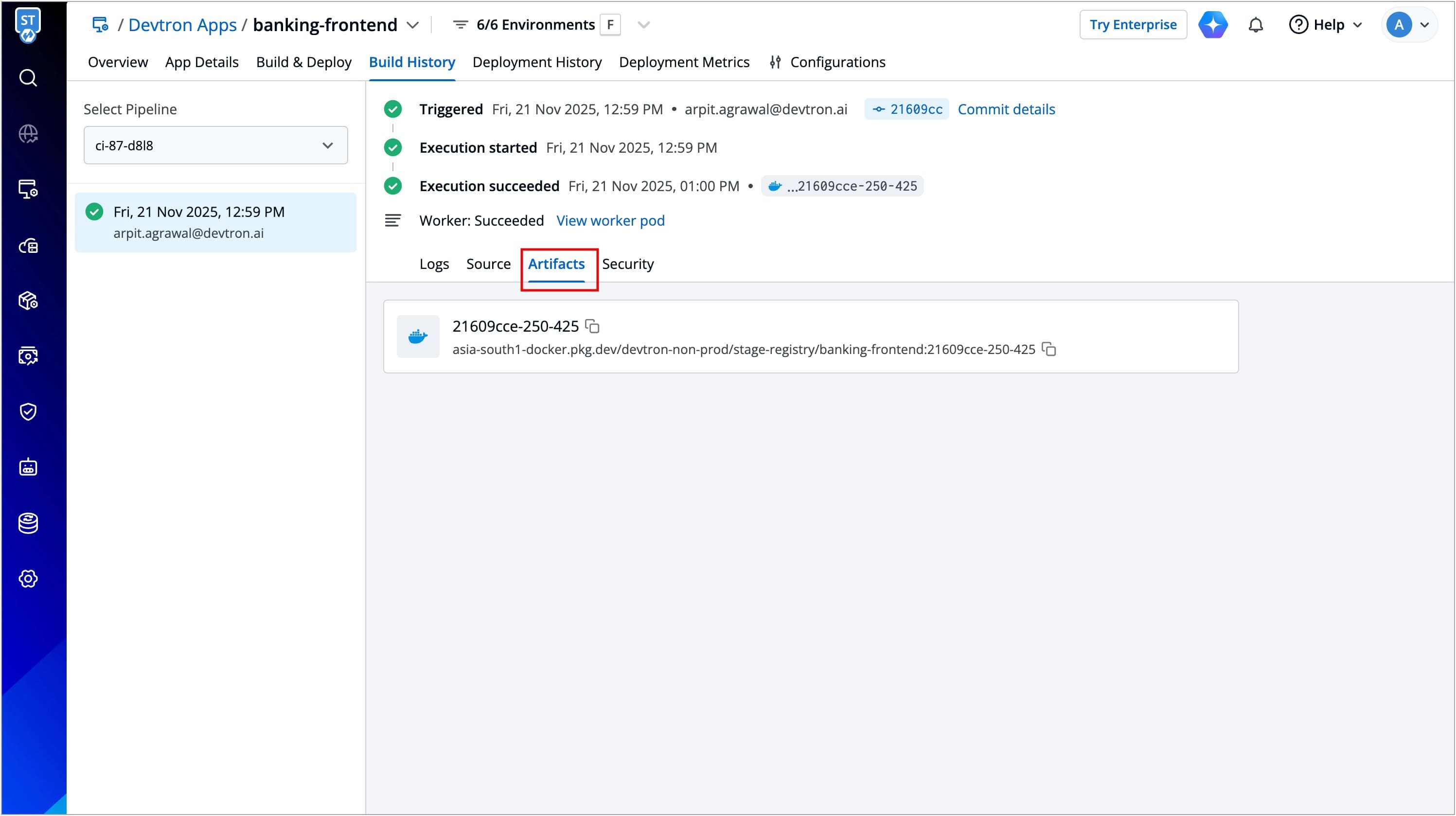The width and height of the screenshot is (1456, 816).
Task: Expand banking-frontend app selector chevron
Action: [413, 25]
